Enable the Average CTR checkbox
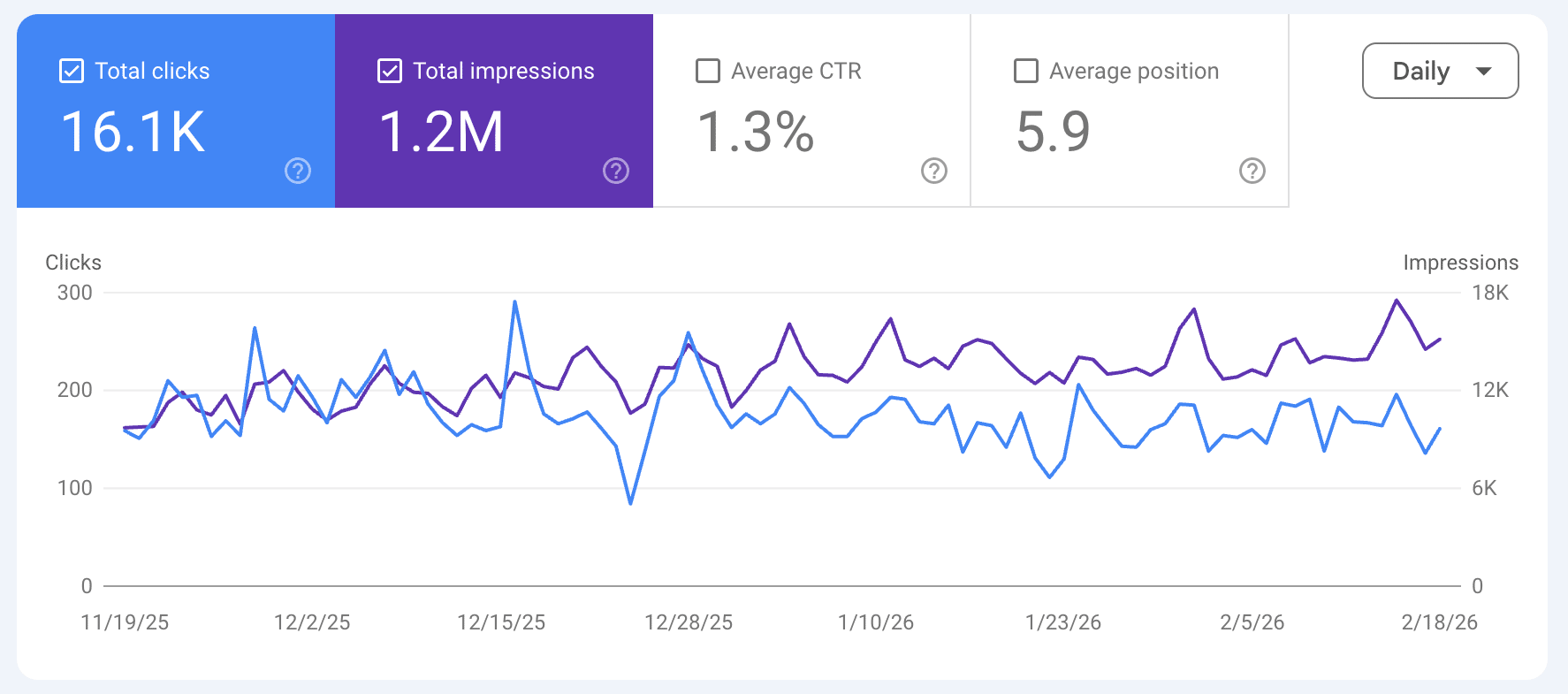The image size is (1568, 694). [x=708, y=71]
